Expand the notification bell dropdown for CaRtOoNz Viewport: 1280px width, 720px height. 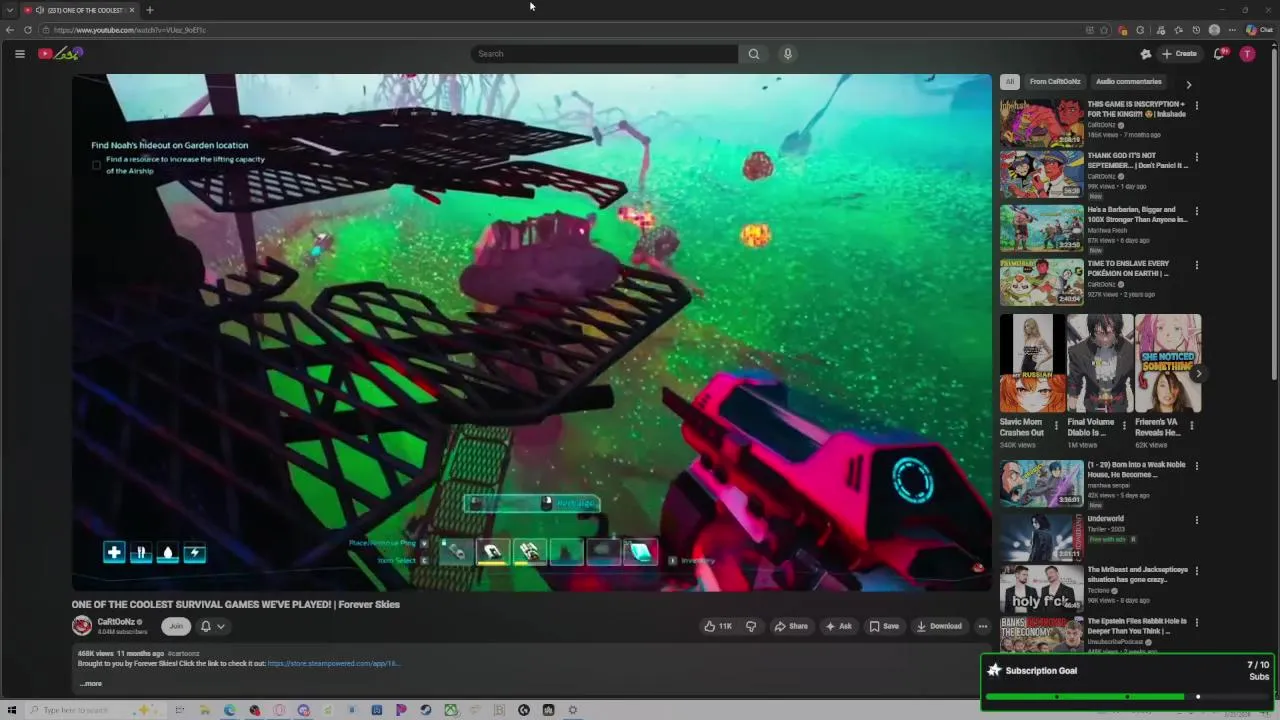[x=213, y=626]
